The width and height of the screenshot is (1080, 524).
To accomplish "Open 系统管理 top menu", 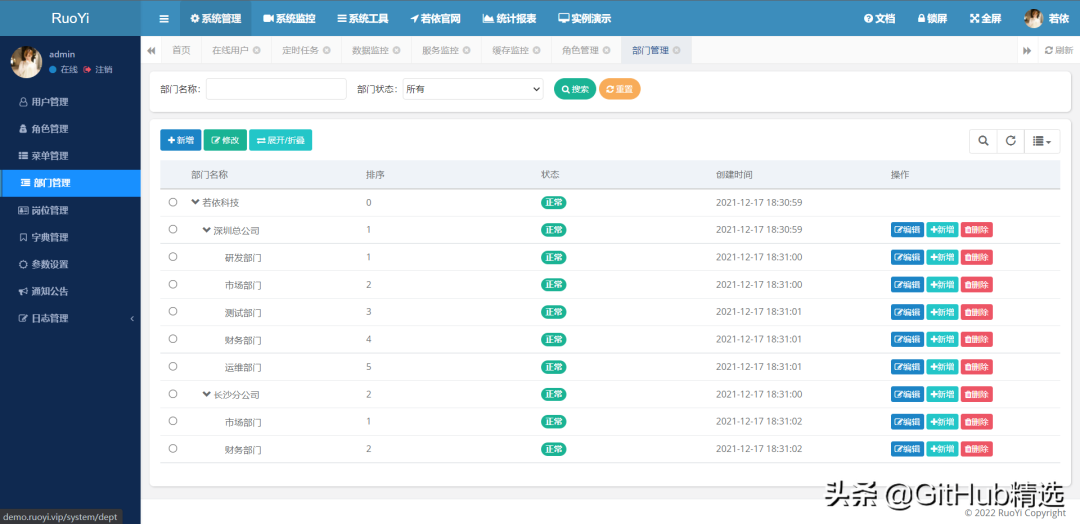I will (x=216, y=19).
